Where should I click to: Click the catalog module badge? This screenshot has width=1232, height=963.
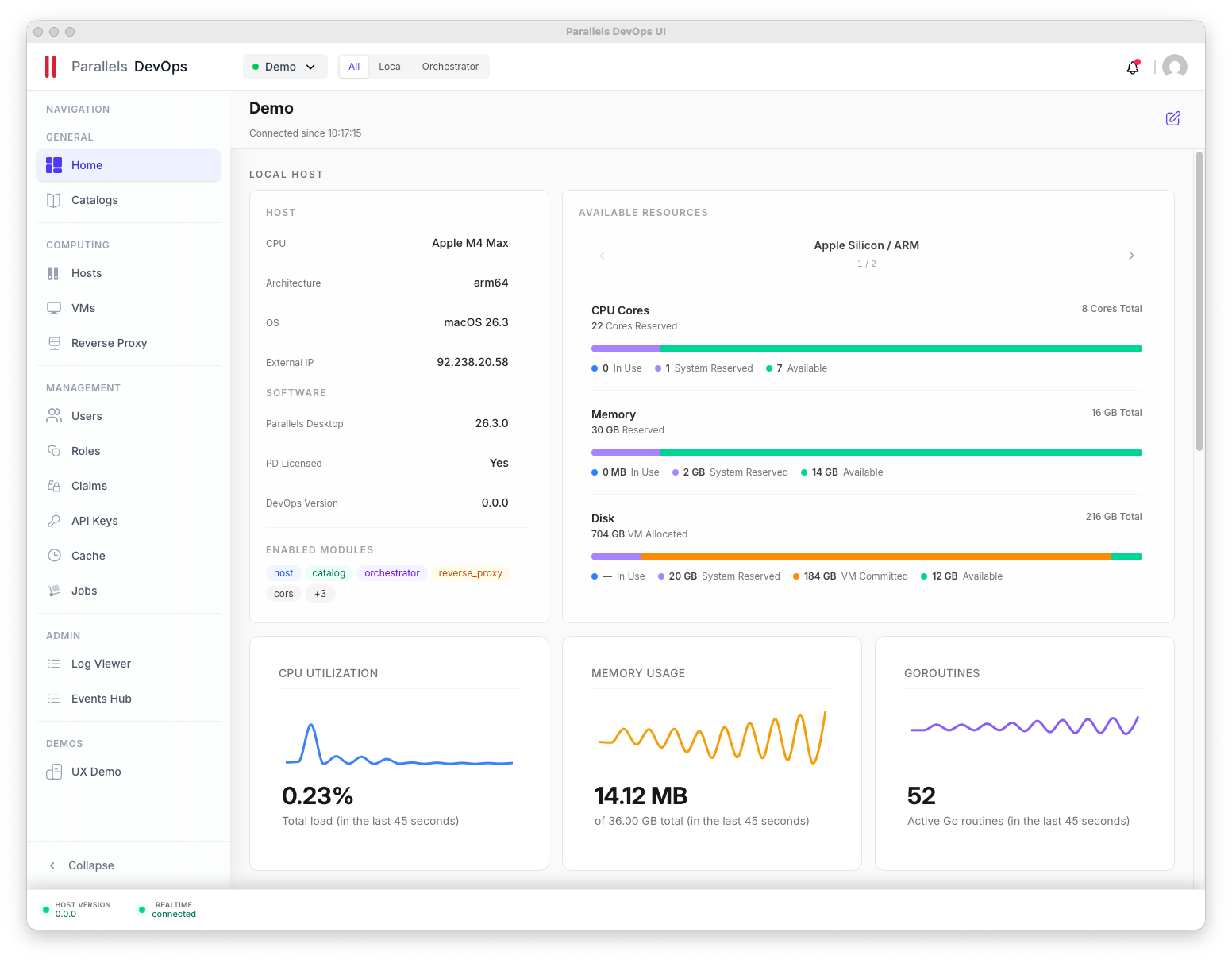(329, 573)
